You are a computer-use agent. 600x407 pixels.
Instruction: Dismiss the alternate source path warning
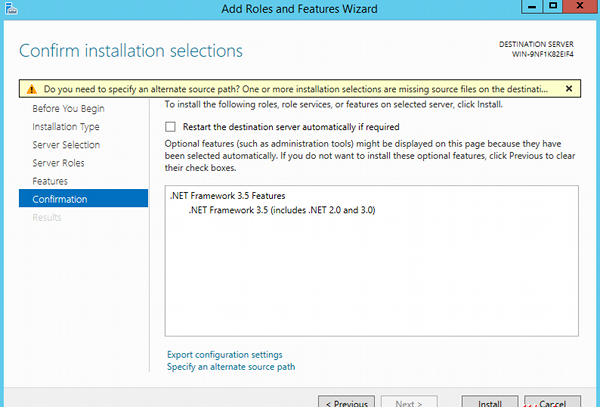tap(569, 89)
